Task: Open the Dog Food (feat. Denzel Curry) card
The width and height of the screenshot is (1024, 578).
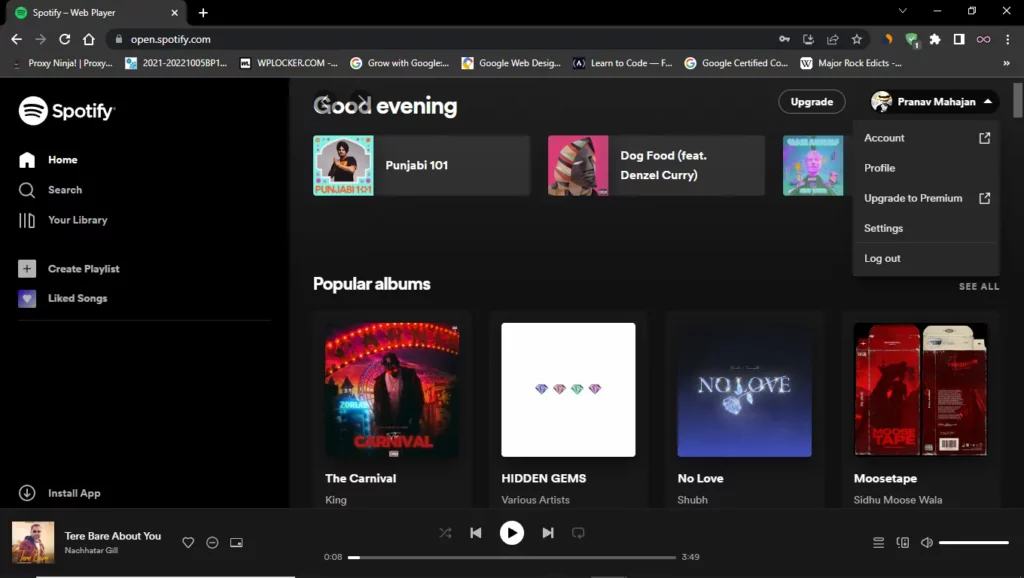Action: tap(656, 165)
